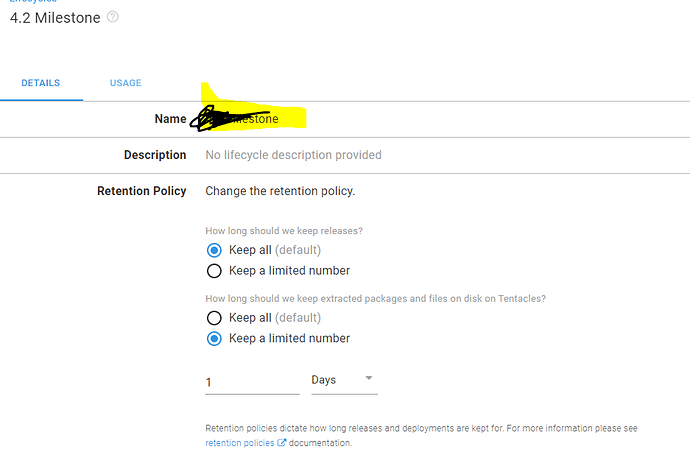Click the '4.2 Milestone' page title
The width and height of the screenshot is (690, 466).
point(55,18)
